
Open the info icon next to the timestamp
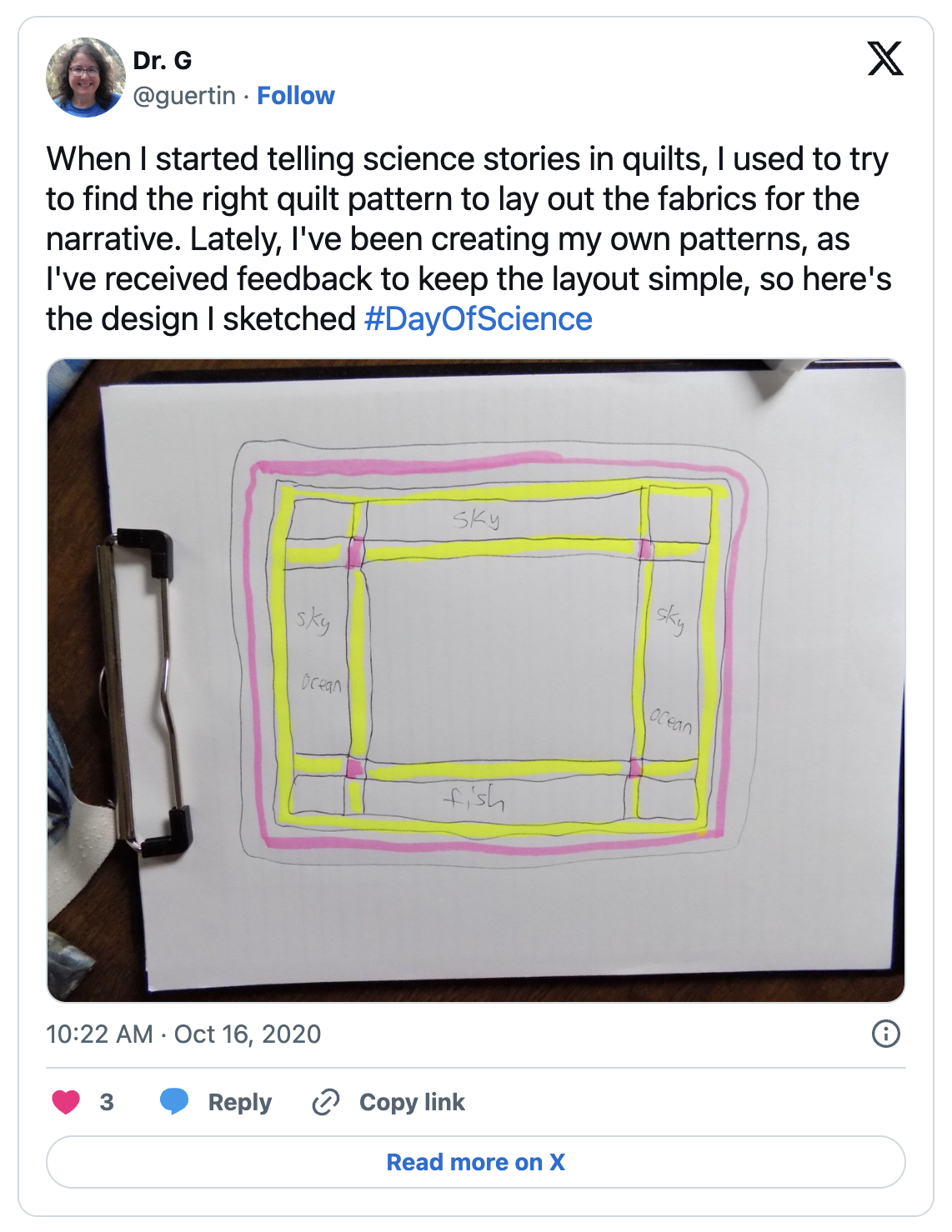(885, 1034)
